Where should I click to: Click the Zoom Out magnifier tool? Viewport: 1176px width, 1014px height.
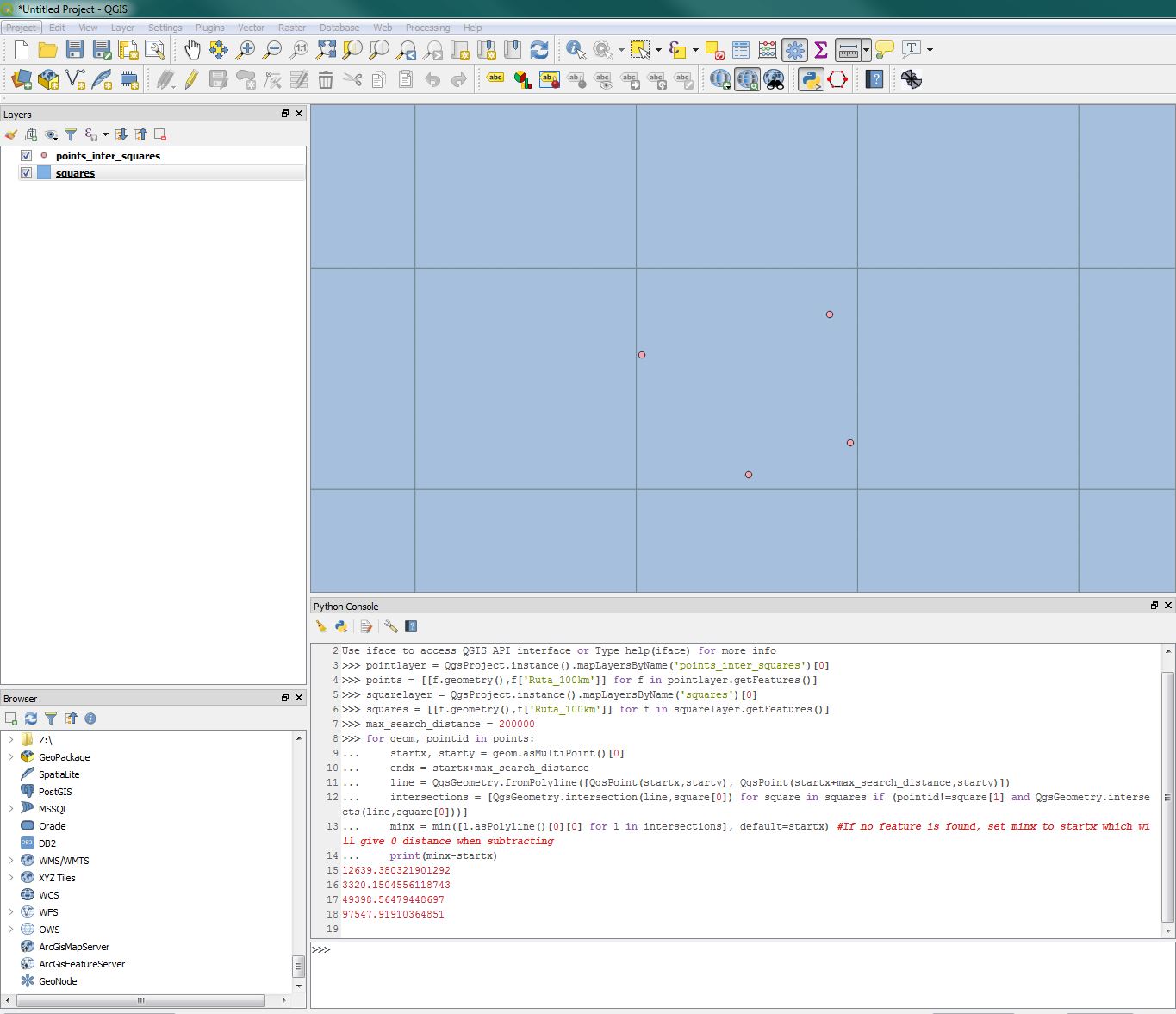coord(272,49)
